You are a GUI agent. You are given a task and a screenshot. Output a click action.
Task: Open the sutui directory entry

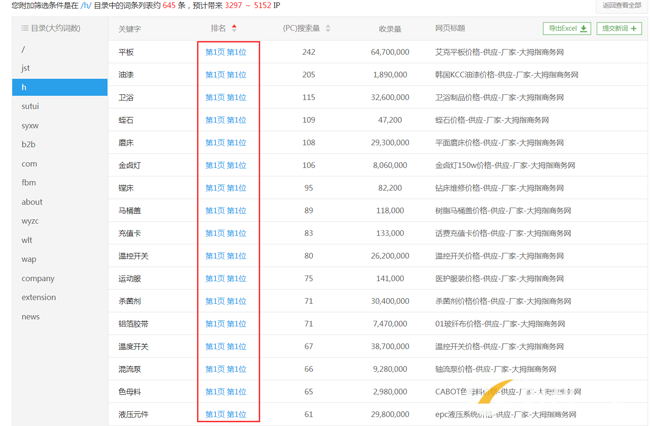click(x=30, y=106)
